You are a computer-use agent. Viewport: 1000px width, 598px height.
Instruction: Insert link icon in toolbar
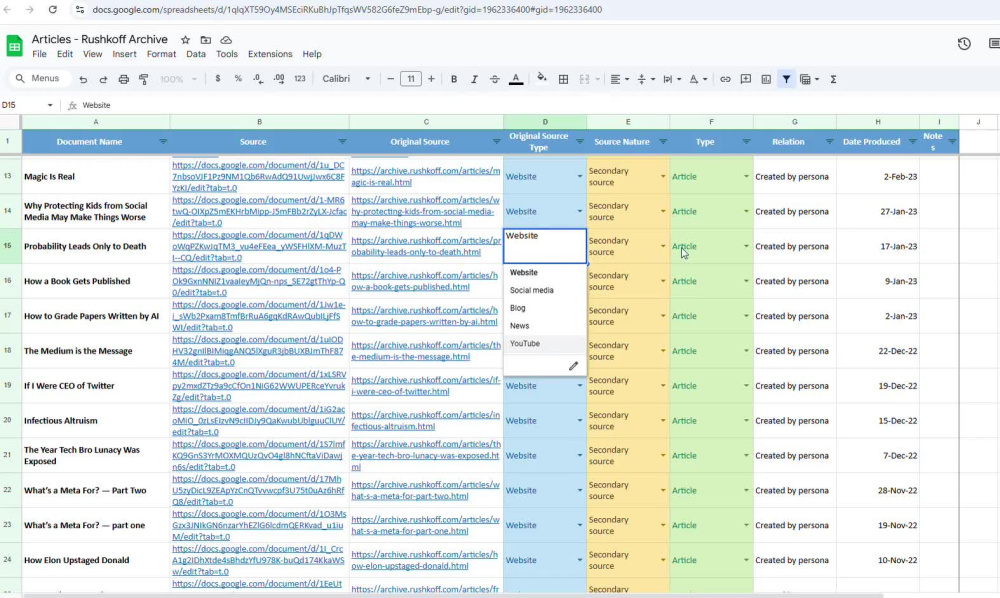coord(725,79)
